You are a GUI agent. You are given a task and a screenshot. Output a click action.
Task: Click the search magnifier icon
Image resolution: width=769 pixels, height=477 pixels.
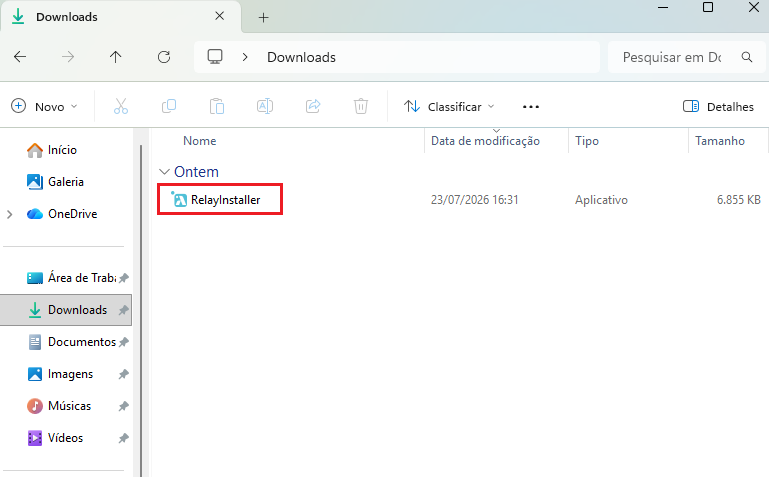point(747,57)
